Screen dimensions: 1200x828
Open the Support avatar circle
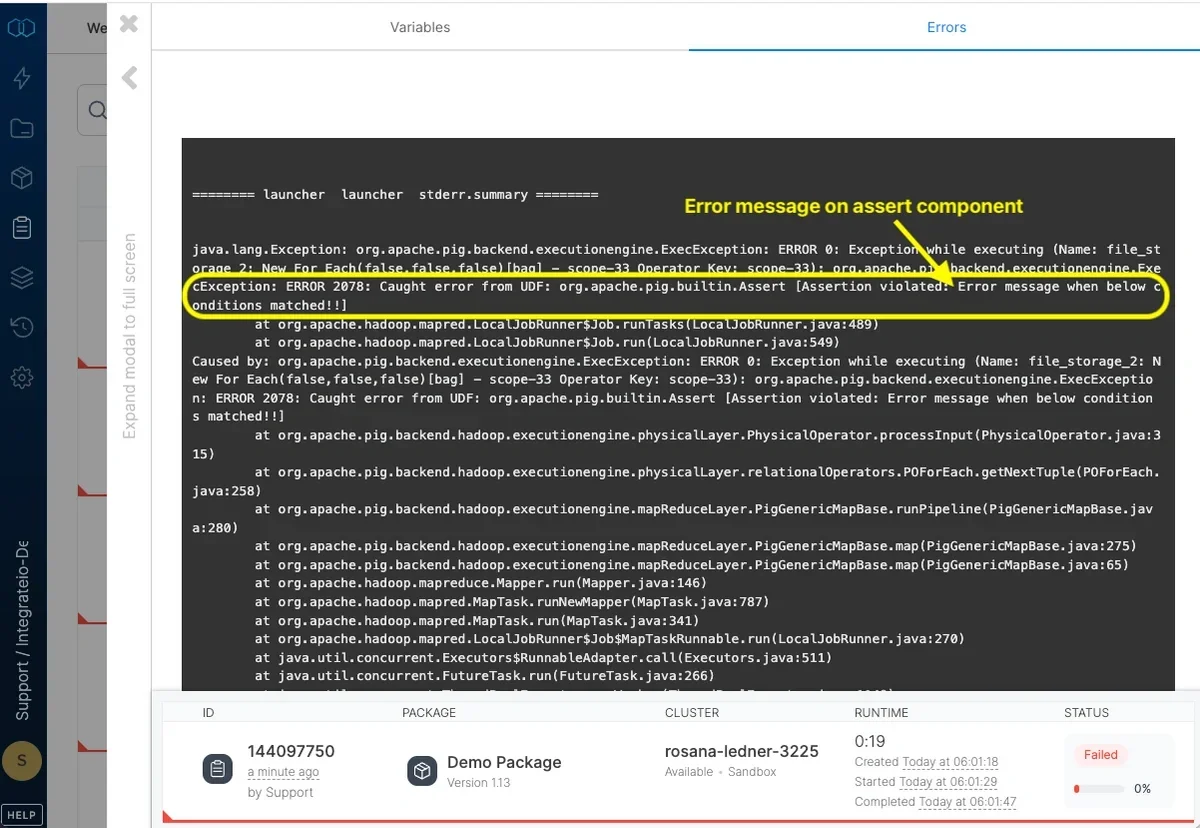tap(22, 761)
